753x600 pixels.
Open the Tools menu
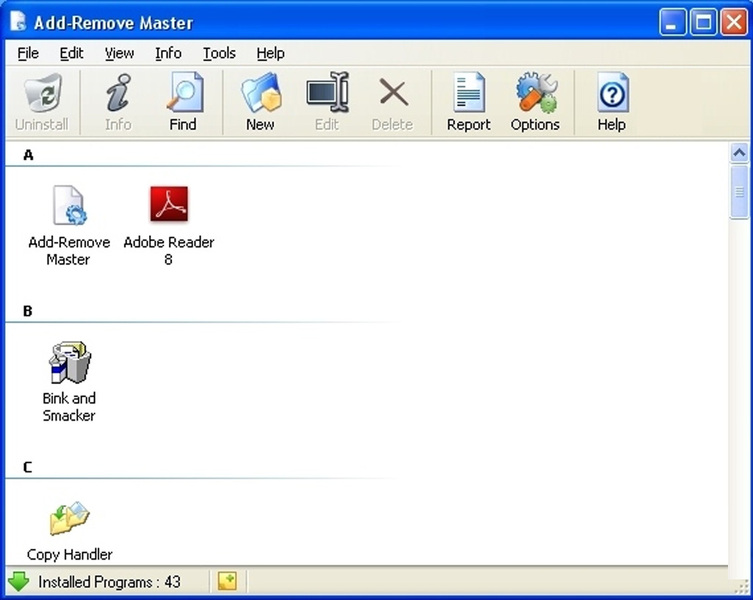click(x=219, y=53)
